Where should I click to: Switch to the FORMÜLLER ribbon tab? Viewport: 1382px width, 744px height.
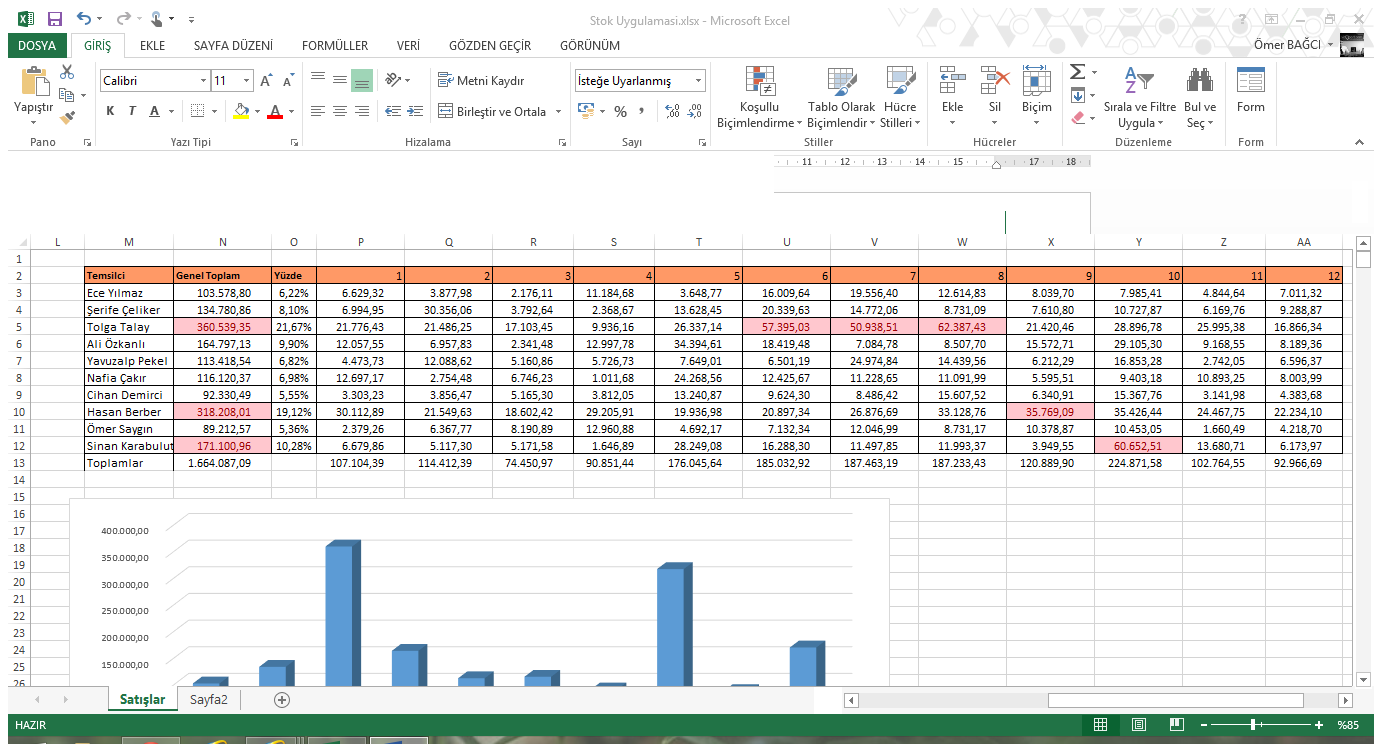coord(334,46)
